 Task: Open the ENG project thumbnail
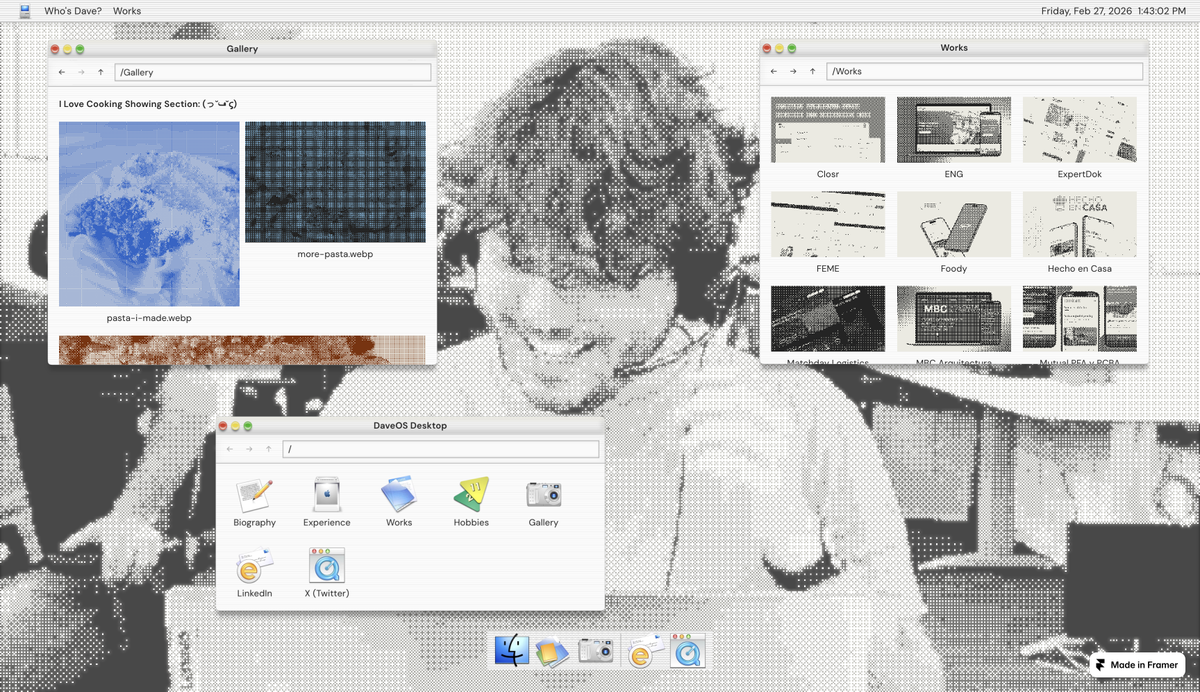(x=954, y=129)
